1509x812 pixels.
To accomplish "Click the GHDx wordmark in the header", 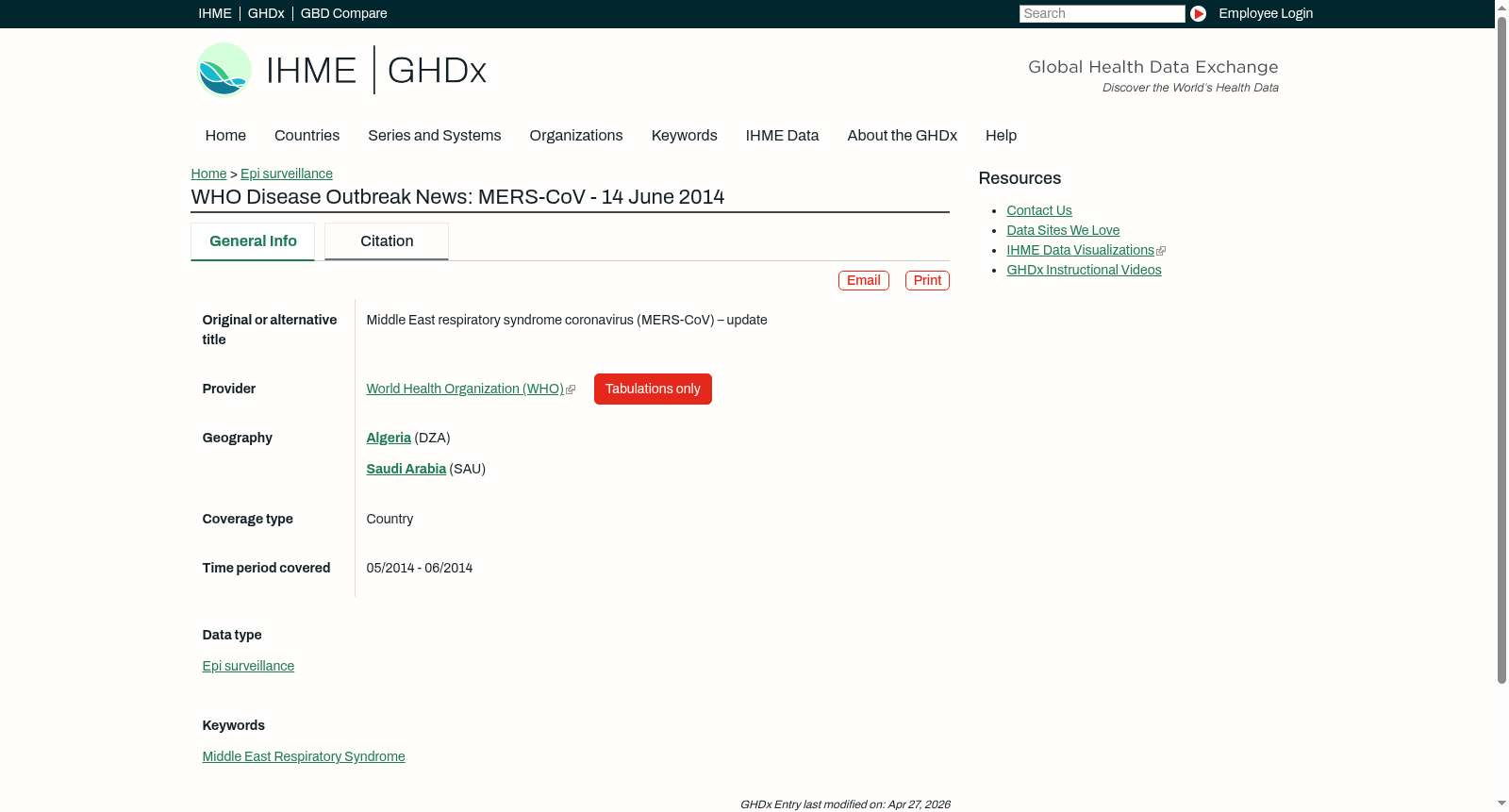I will (437, 71).
